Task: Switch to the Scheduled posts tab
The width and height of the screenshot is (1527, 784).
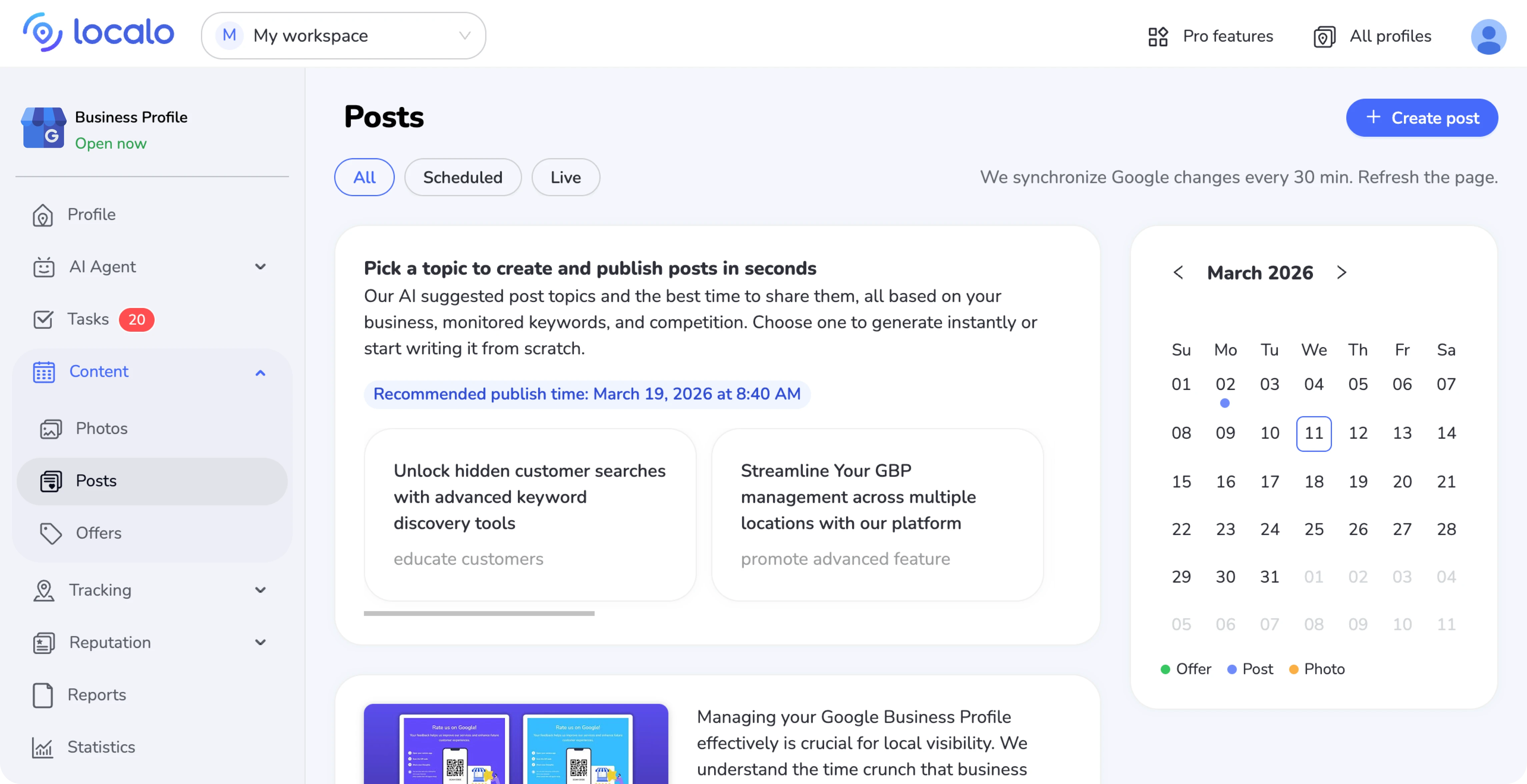Action: [x=462, y=177]
